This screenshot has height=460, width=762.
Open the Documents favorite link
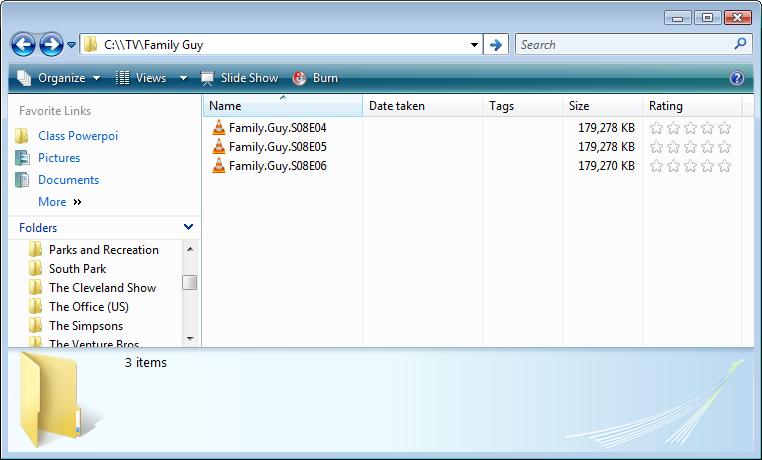pos(69,180)
